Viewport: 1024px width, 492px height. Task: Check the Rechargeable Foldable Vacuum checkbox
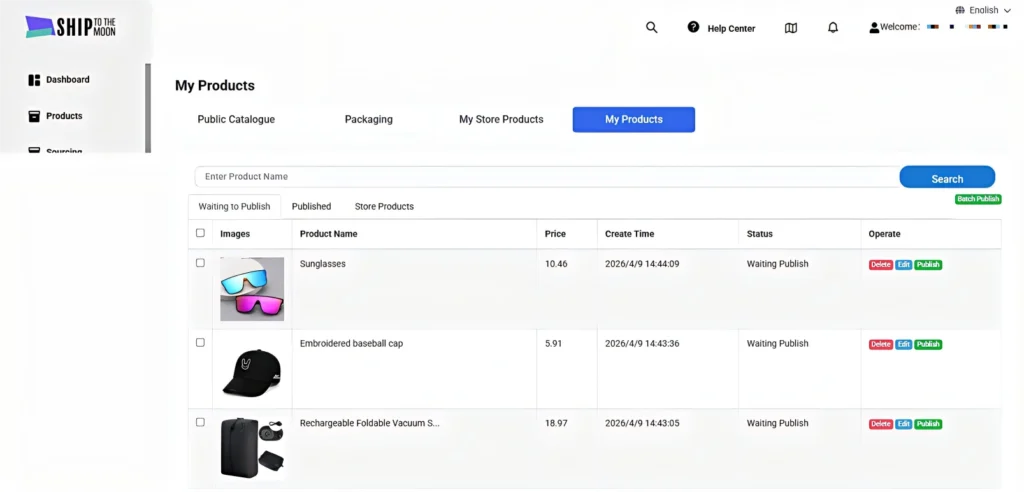pyautogui.click(x=200, y=422)
